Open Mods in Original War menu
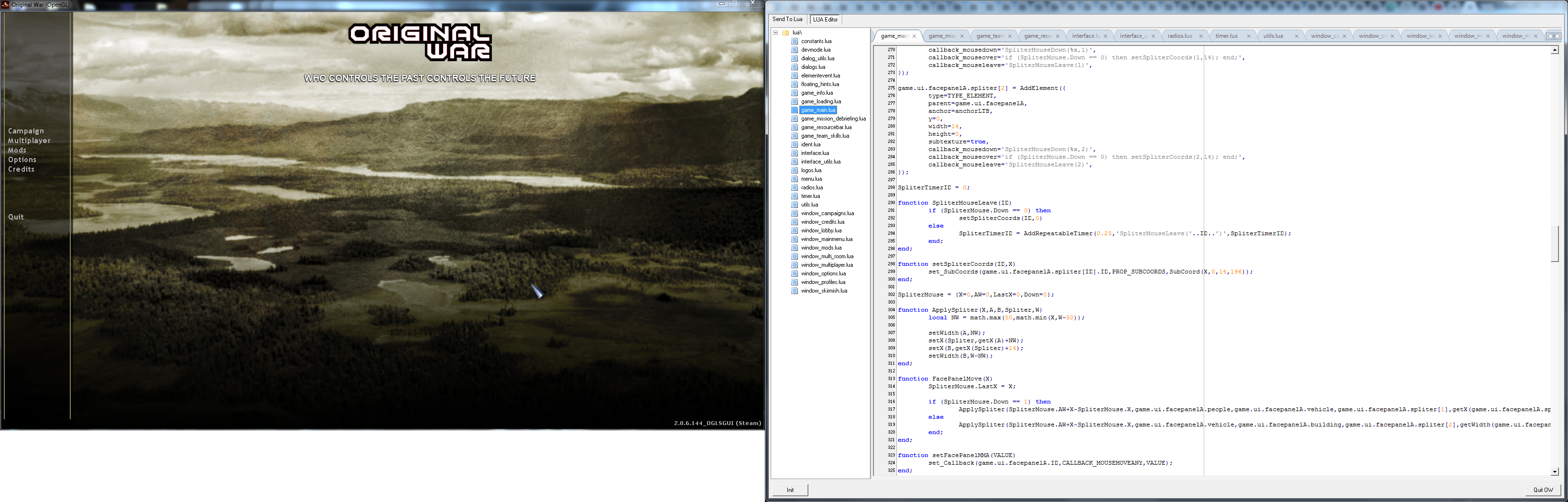Screen dimensions: 1568x502 point(17,150)
